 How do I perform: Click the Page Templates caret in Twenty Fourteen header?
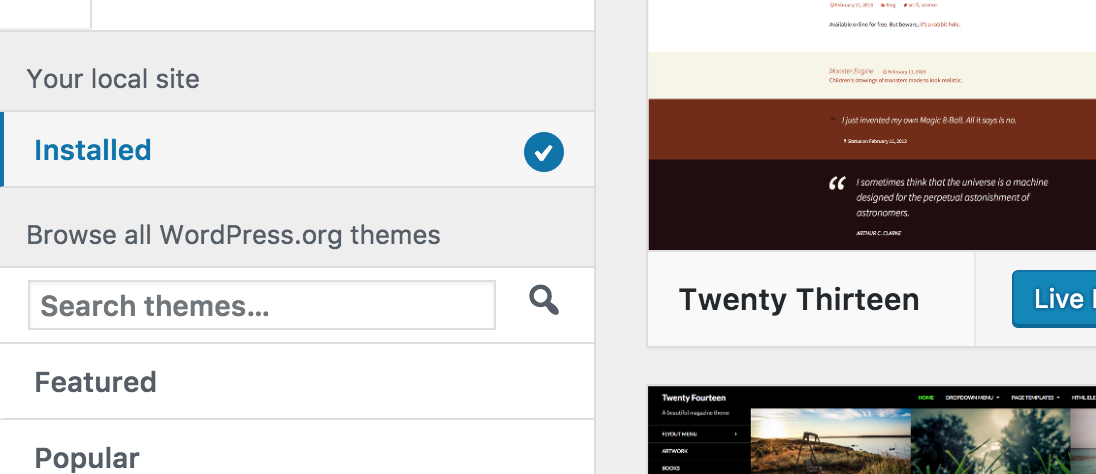[1057, 398]
